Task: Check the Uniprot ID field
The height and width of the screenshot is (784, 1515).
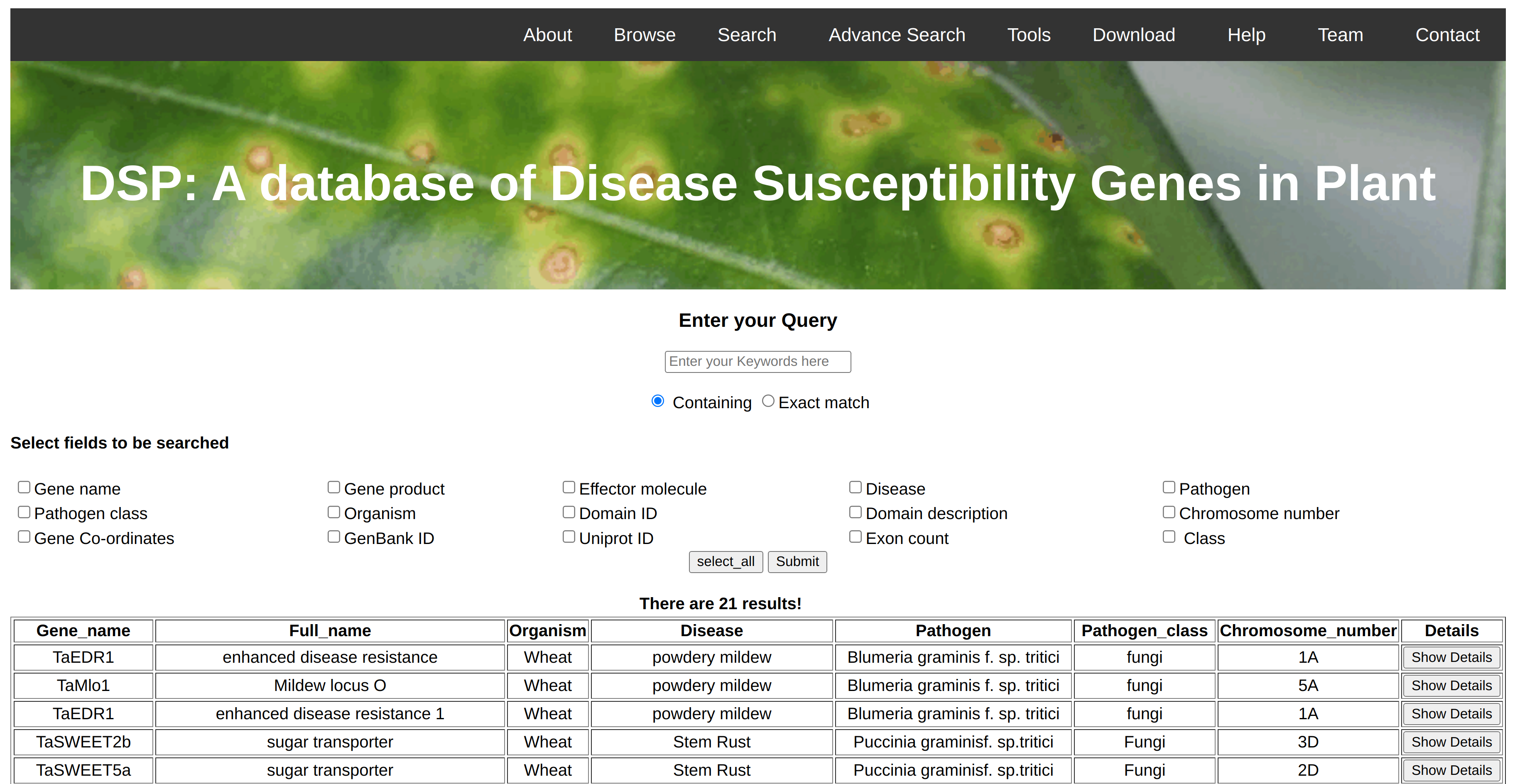Action: tap(569, 537)
